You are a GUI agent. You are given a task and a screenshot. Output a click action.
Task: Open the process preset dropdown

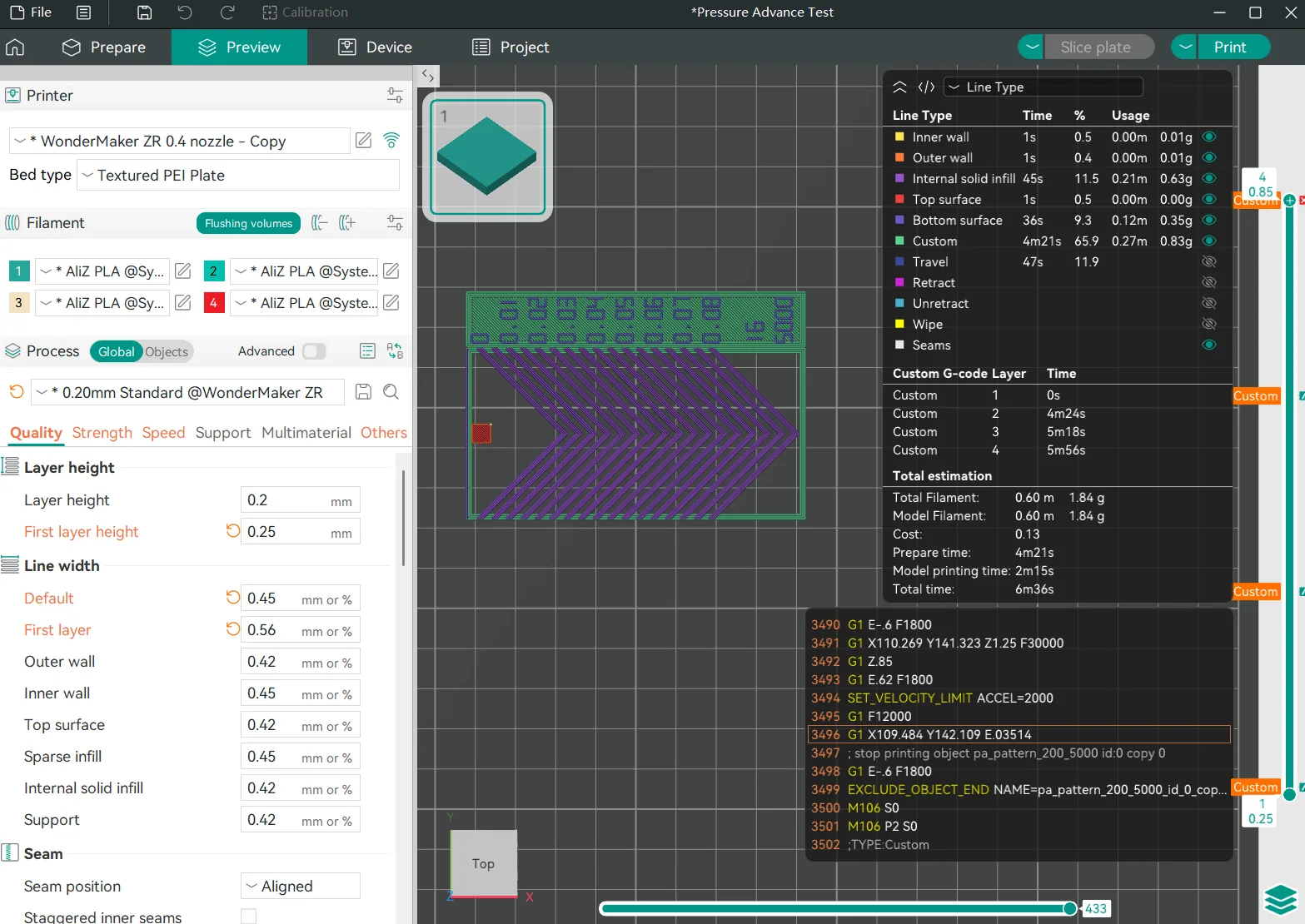coord(187,392)
